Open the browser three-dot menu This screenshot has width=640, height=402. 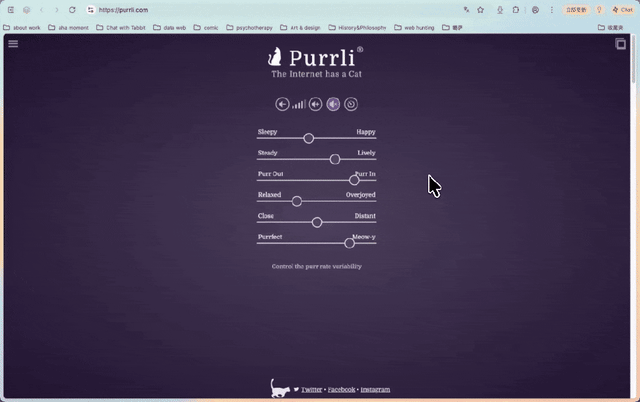tap(552, 10)
